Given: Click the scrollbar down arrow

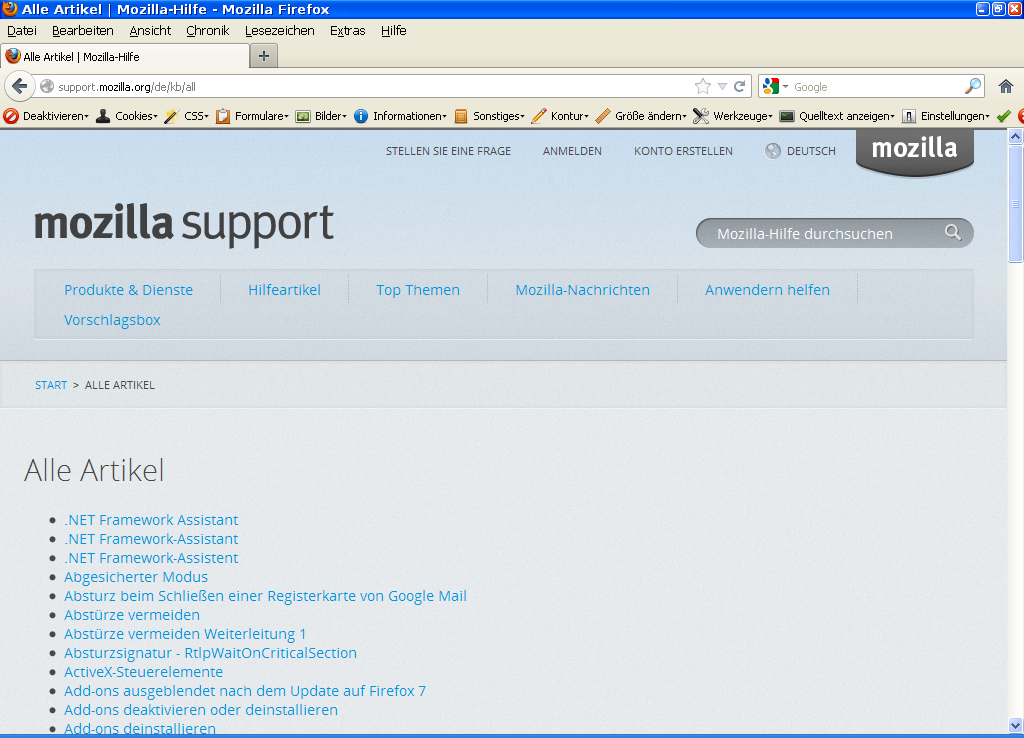Looking at the screenshot, I should [1016, 725].
